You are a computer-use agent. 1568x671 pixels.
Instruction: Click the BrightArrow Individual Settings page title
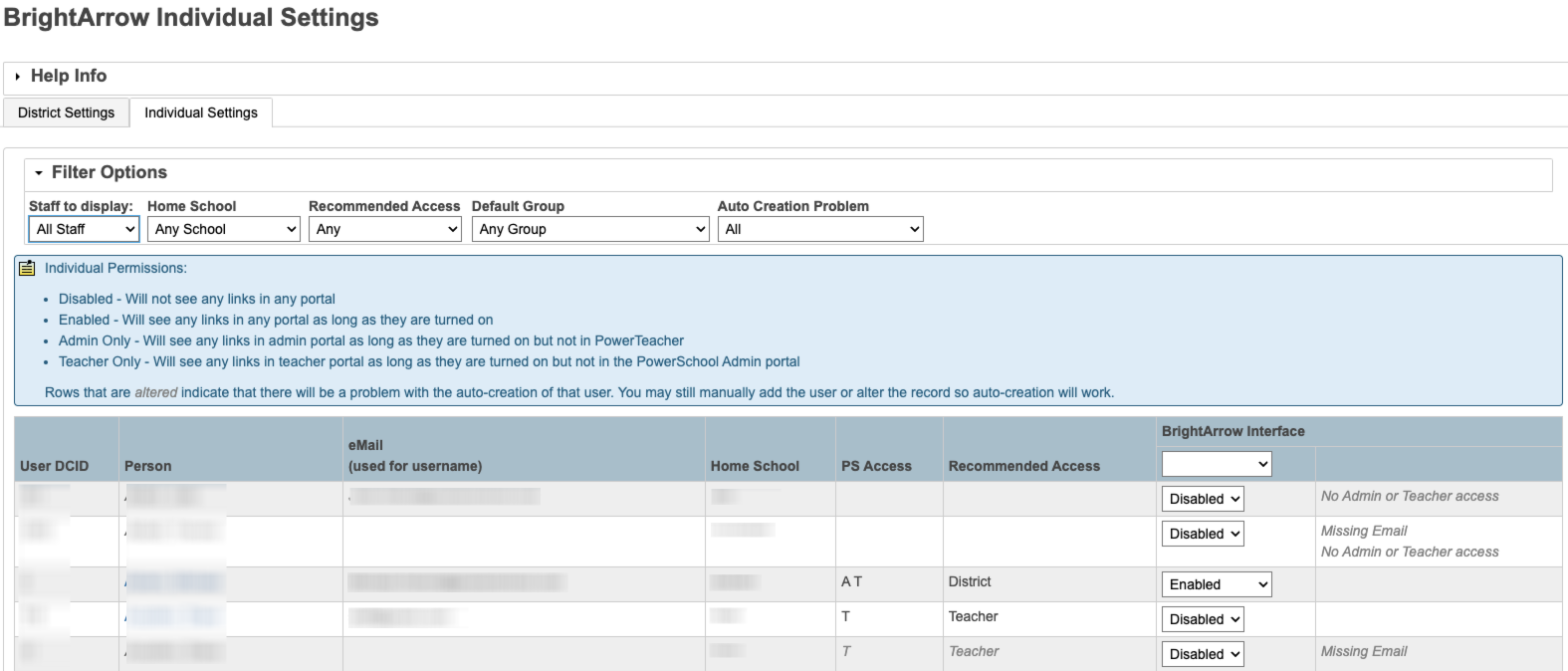click(x=191, y=18)
